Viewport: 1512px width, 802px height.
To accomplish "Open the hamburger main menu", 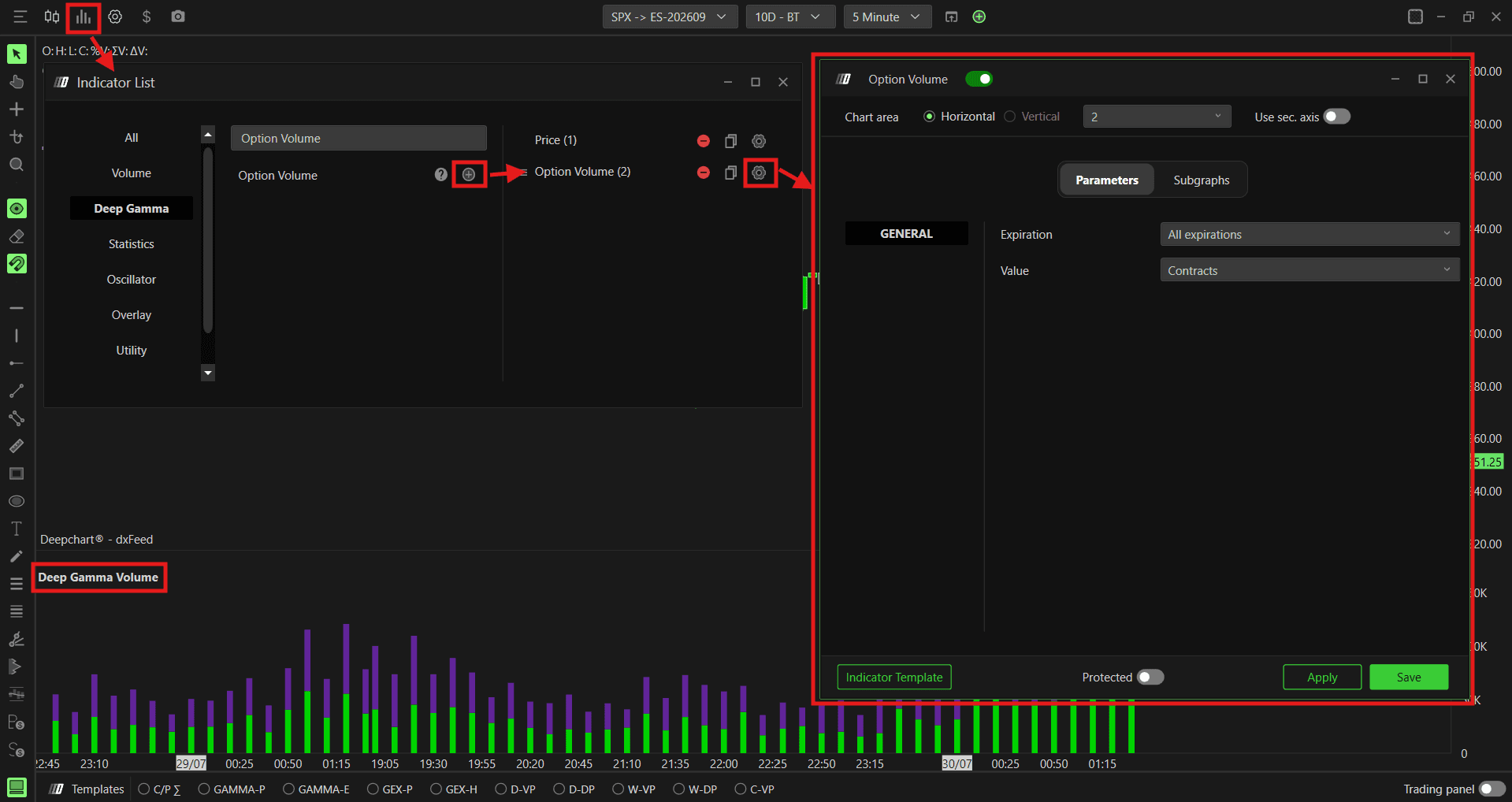I will (x=20, y=17).
